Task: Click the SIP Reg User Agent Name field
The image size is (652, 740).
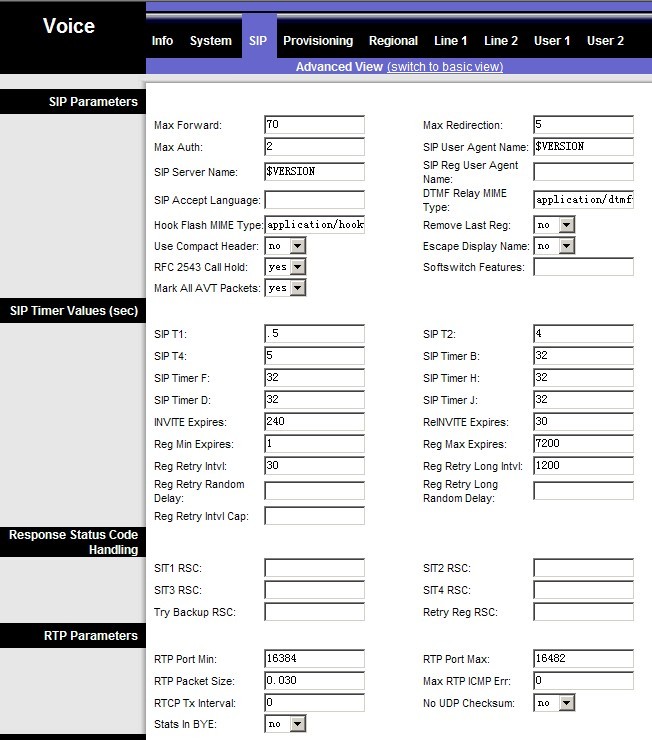Action: coord(584,172)
